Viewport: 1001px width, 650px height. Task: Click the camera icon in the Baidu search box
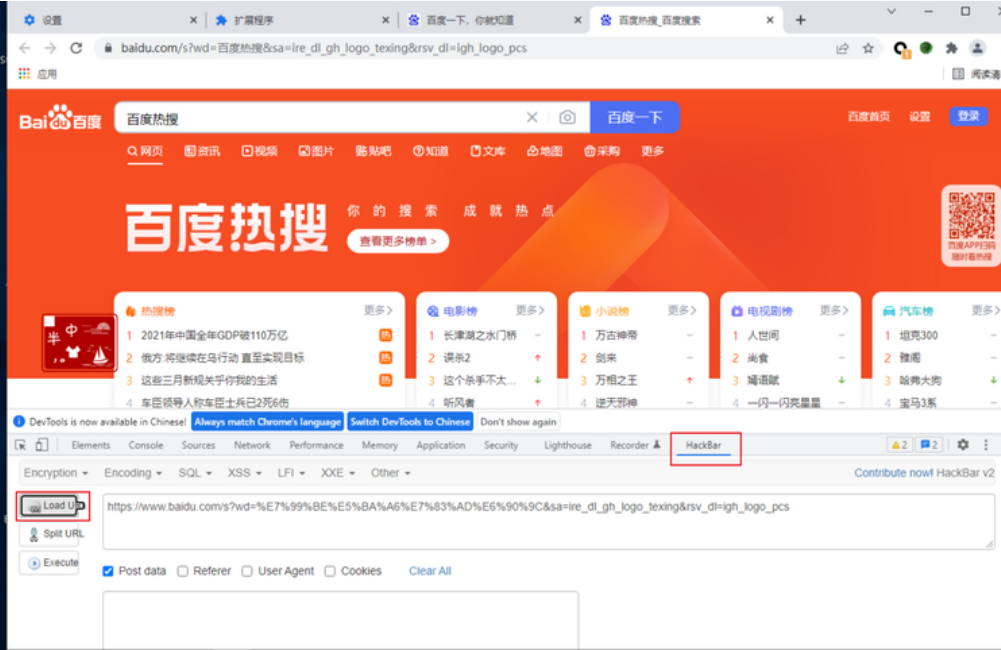[x=567, y=117]
